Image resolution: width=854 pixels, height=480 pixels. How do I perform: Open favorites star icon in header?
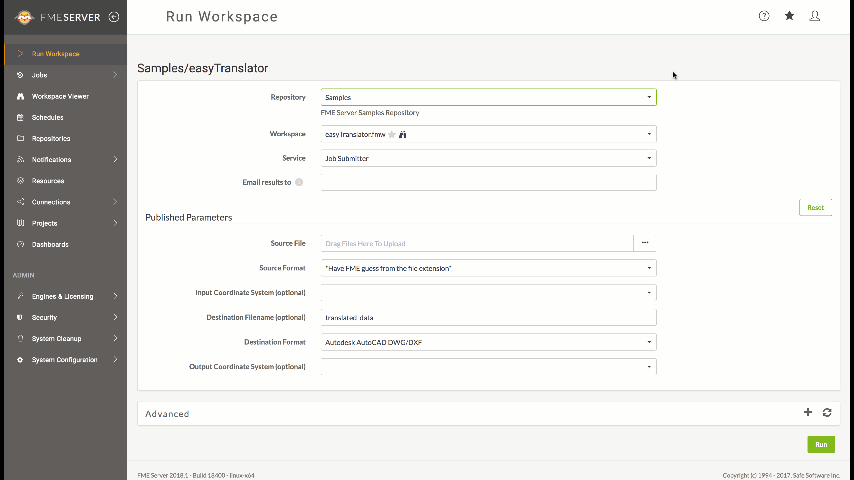pyautogui.click(x=789, y=16)
